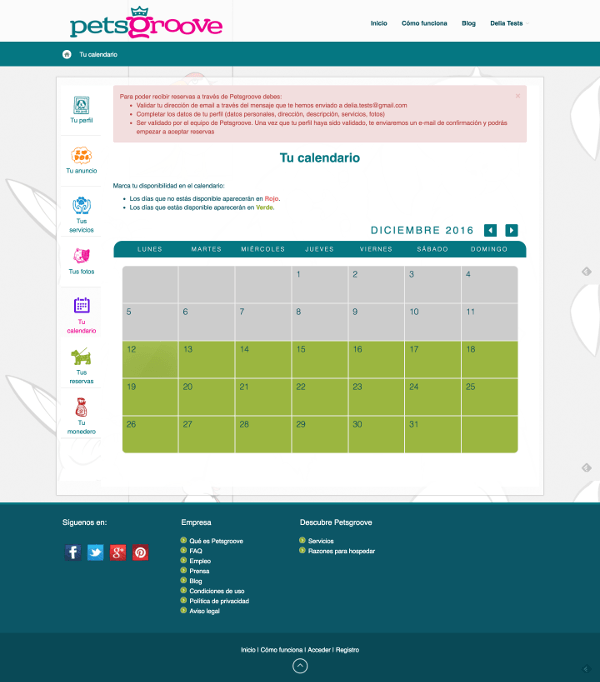
Task: Toggle availability for December 23
Action: [x=376, y=397]
